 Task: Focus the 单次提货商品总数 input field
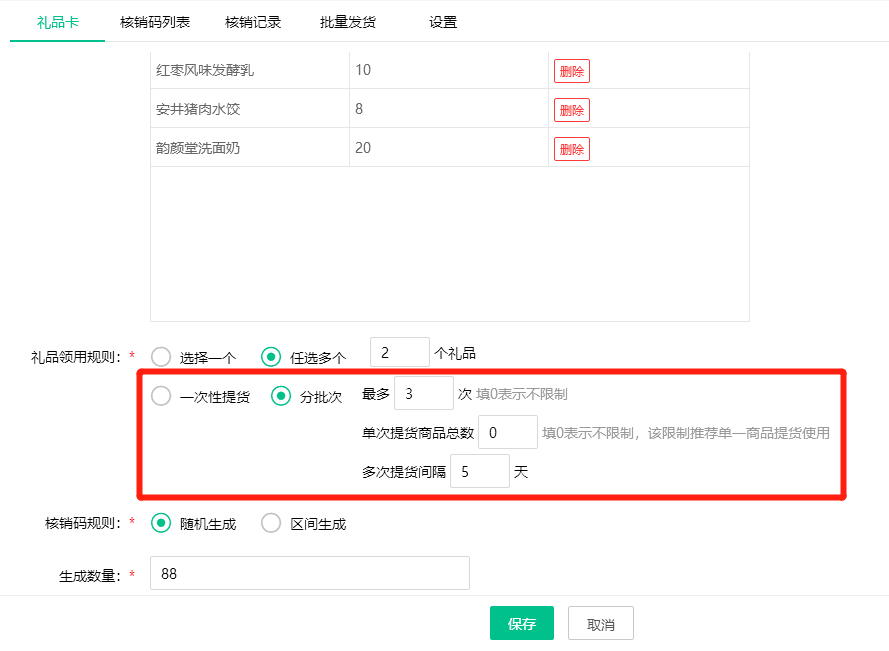(507, 433)
